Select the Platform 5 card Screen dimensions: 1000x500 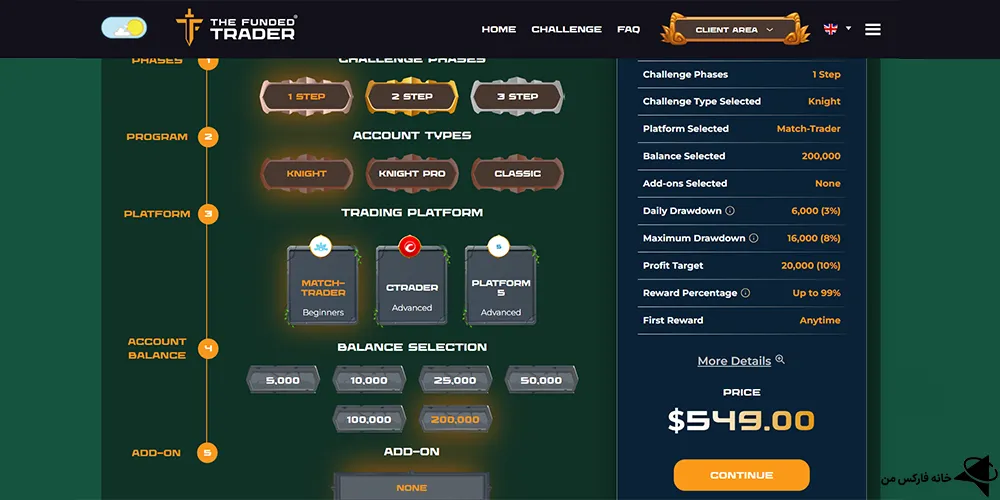pyautogui.click(x=501, y=286)
